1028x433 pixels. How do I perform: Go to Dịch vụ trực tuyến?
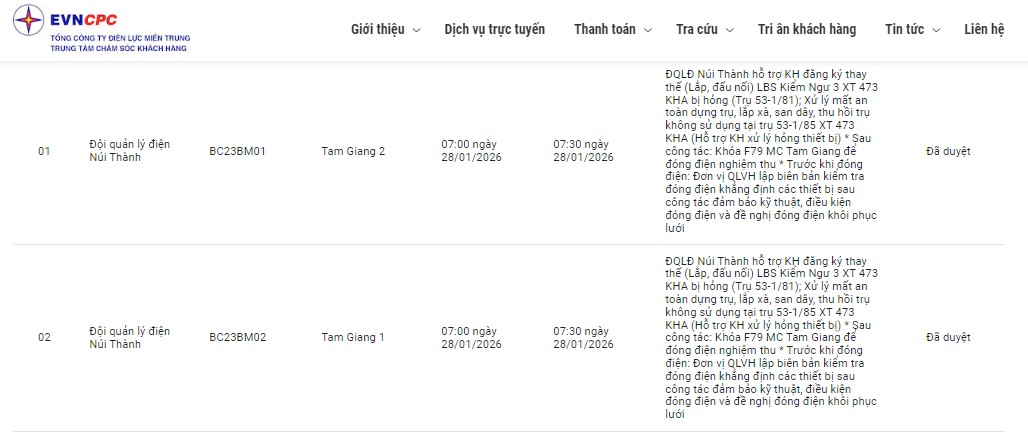tap(495, 29)
